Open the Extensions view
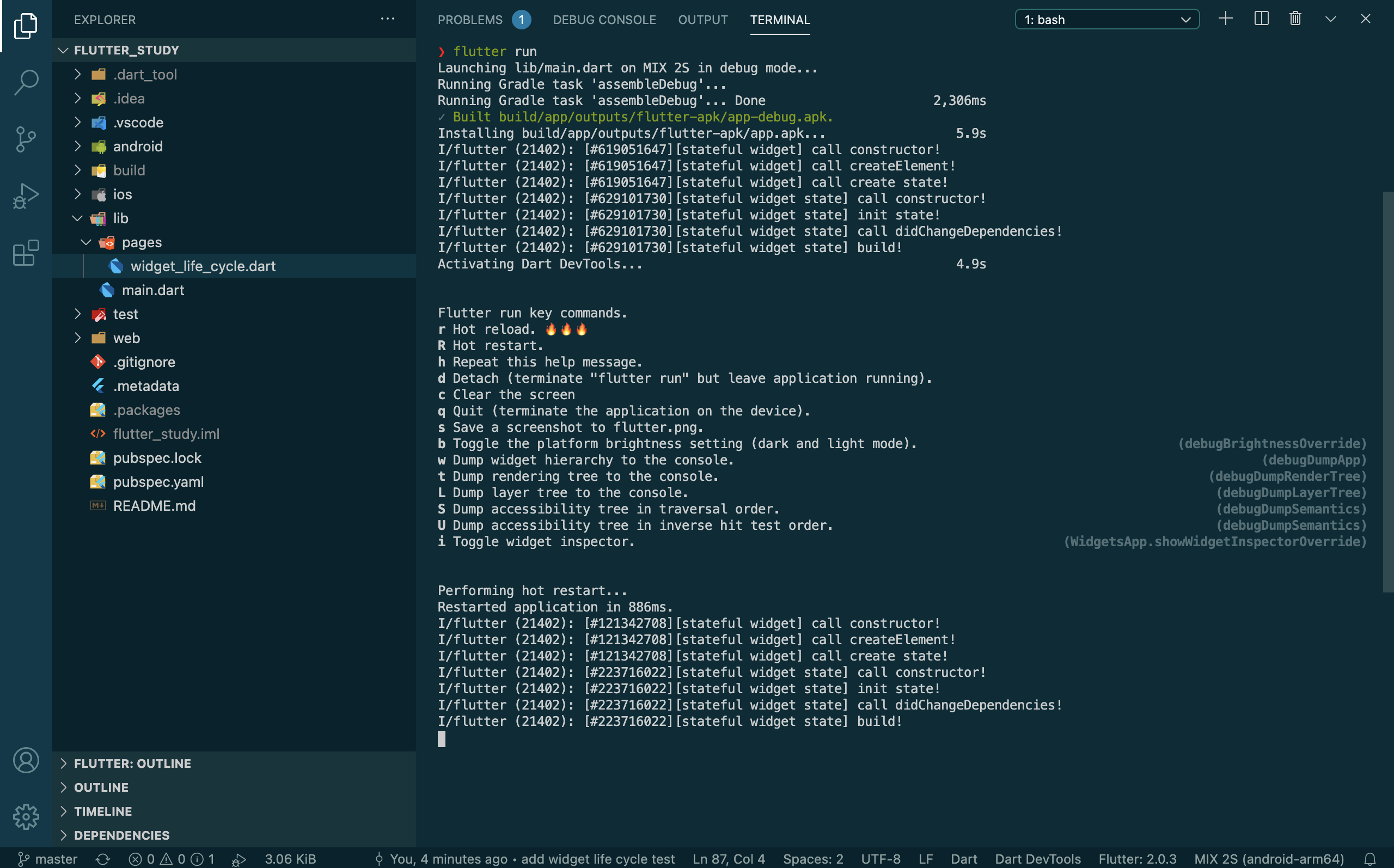 click(26, 253)
